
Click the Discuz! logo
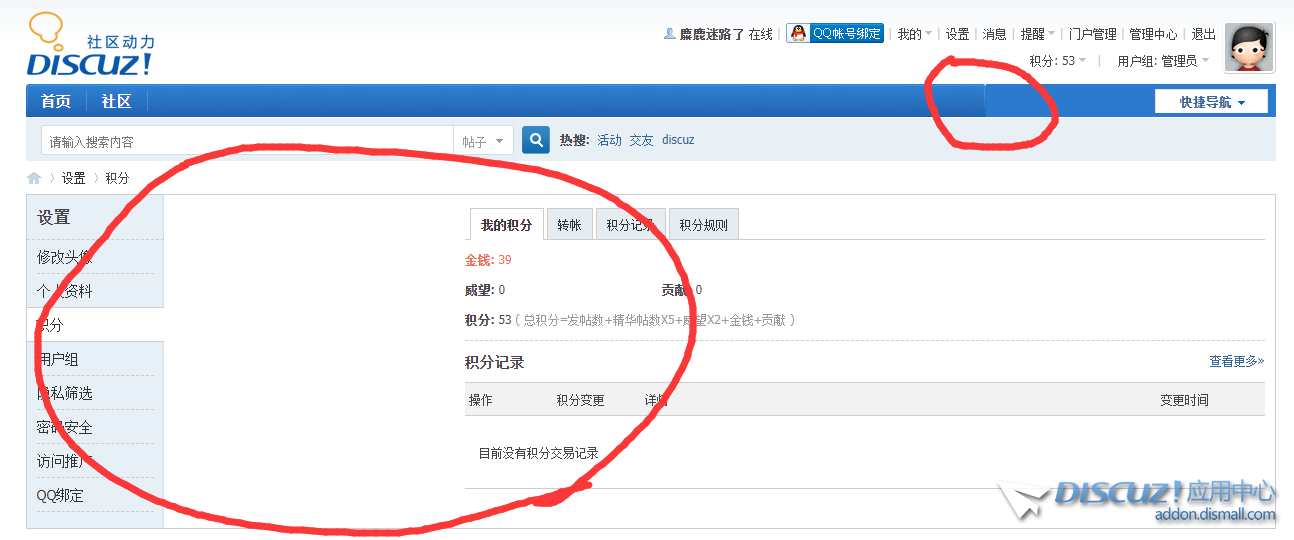(x=90, y=46)
